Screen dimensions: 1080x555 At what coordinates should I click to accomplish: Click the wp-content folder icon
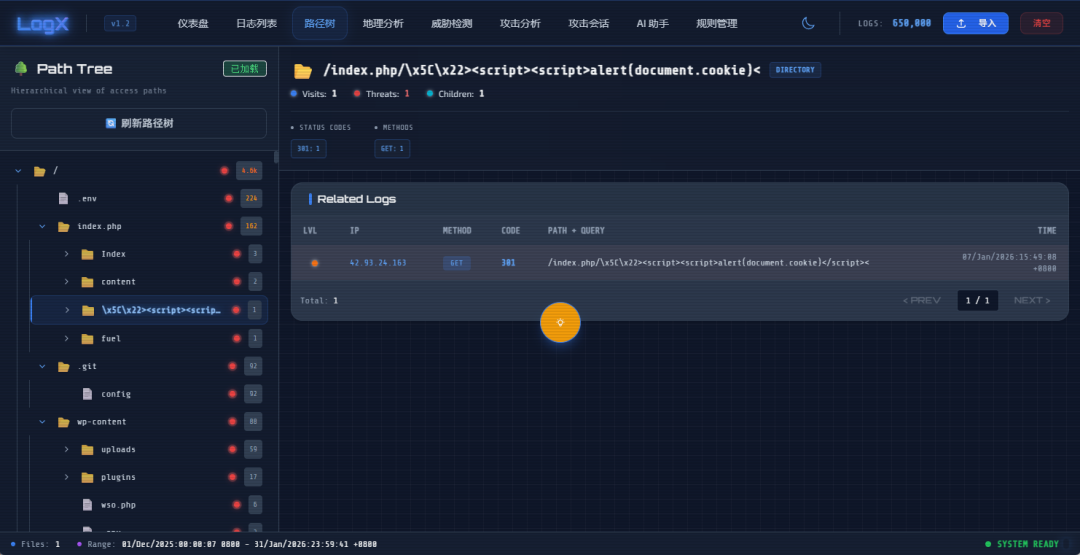(x=63, y=421)
